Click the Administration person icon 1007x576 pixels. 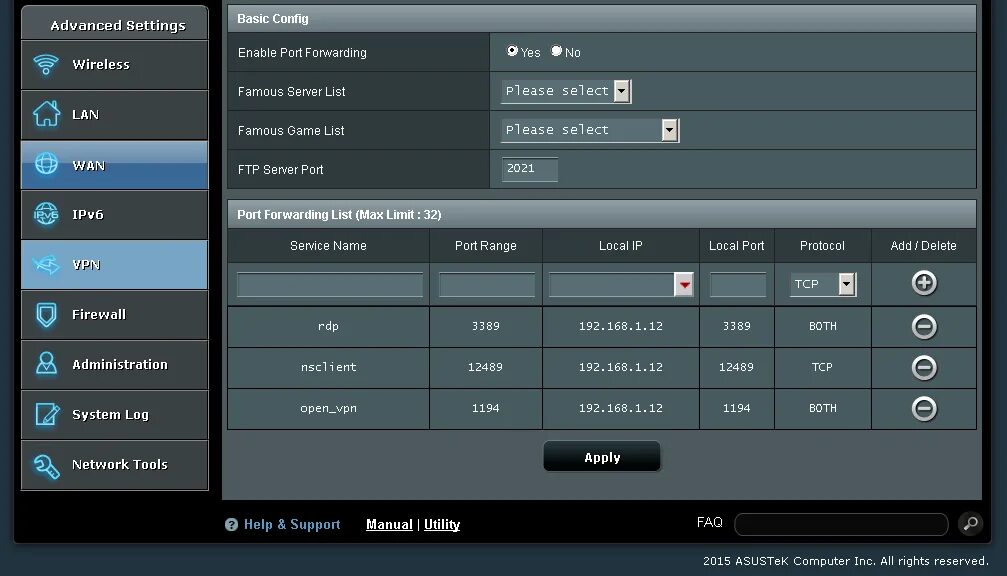46,363
